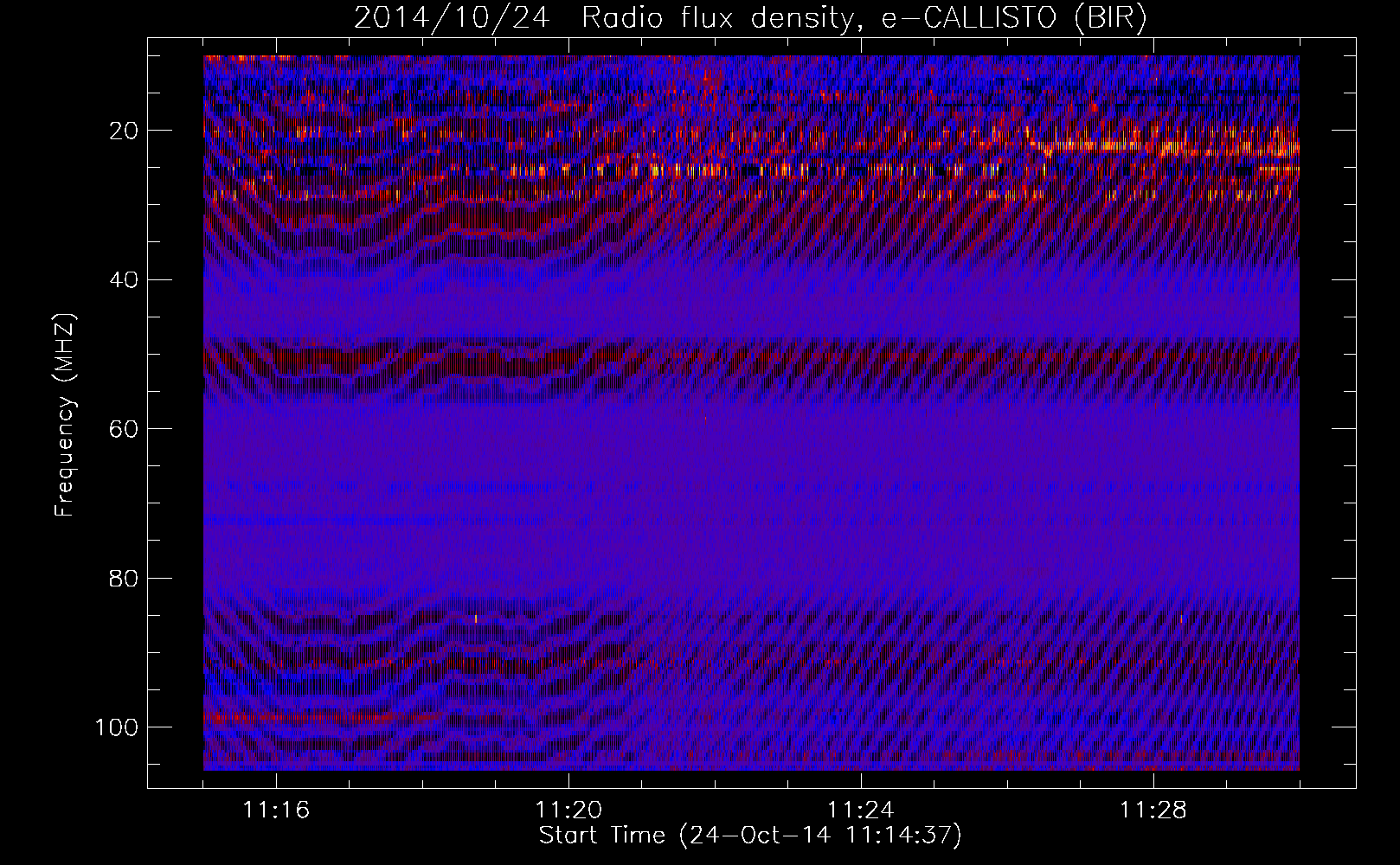Click the frequency tick label "20"
The height and width of the screenshot is (865, 1400).
[x=125, y=131]
